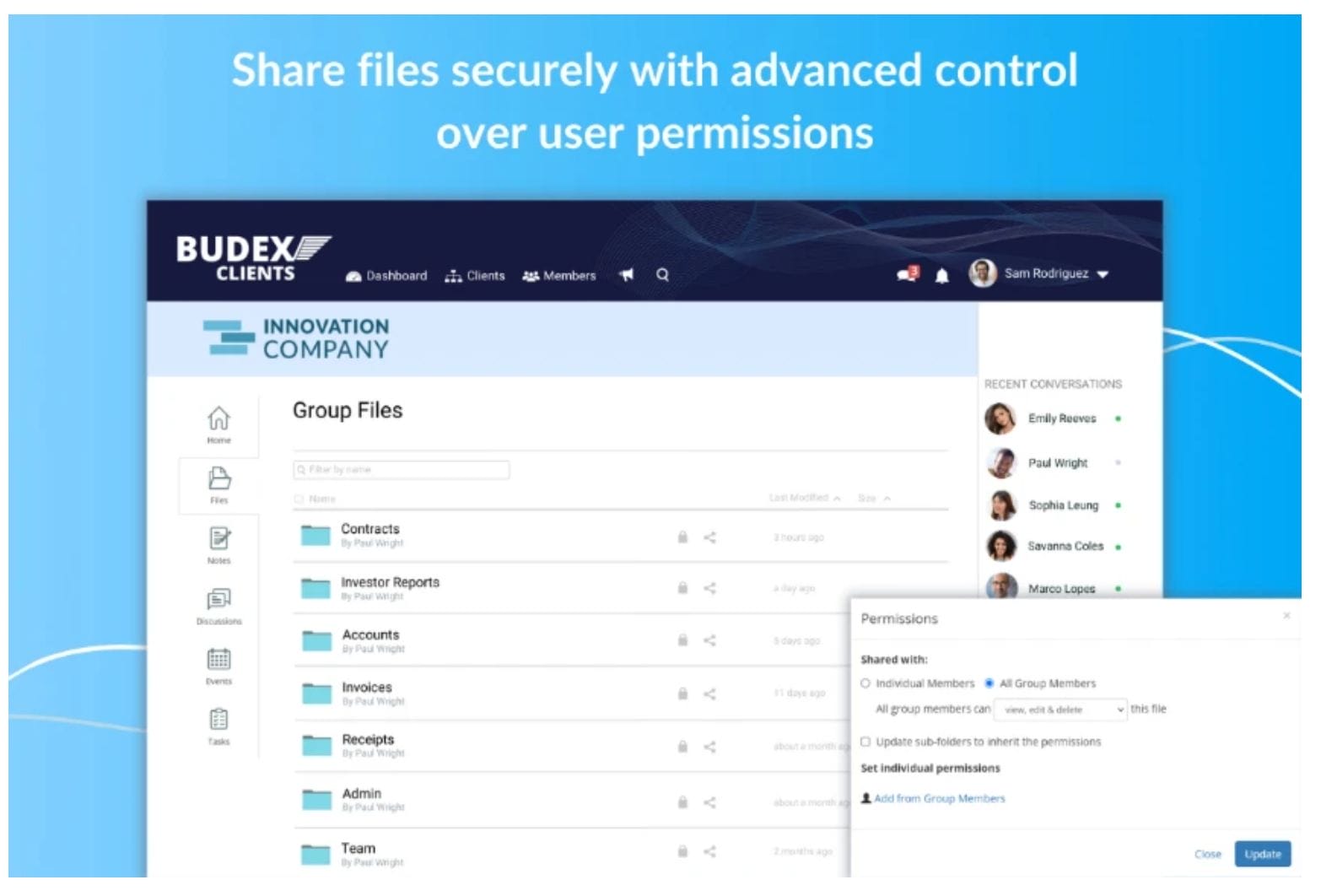This screenshot has width=1321, height=896.
Task: Click the share icon next to Contracts folder
Action: 709,537
